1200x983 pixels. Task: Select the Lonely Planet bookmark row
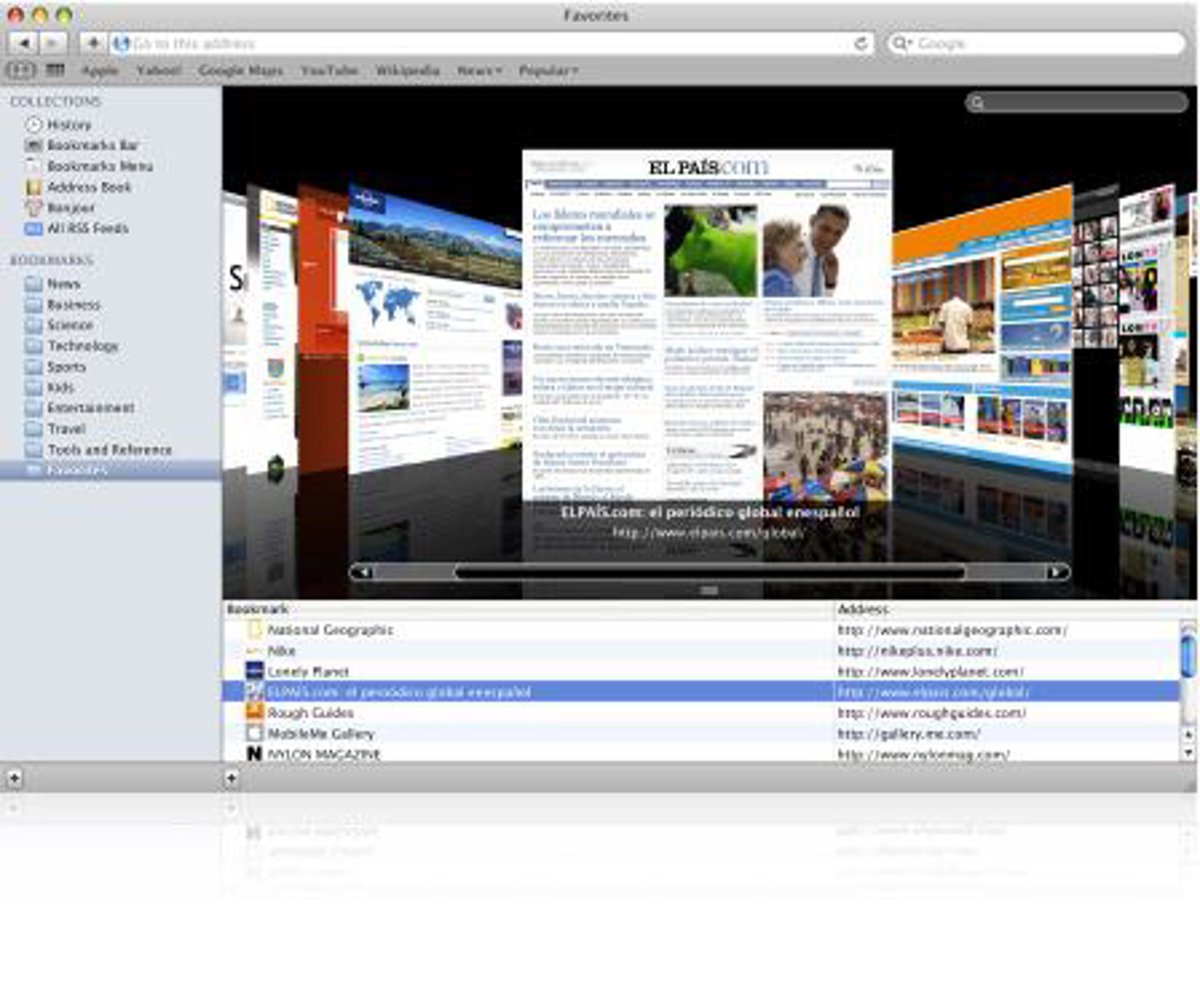pos(308,672)
